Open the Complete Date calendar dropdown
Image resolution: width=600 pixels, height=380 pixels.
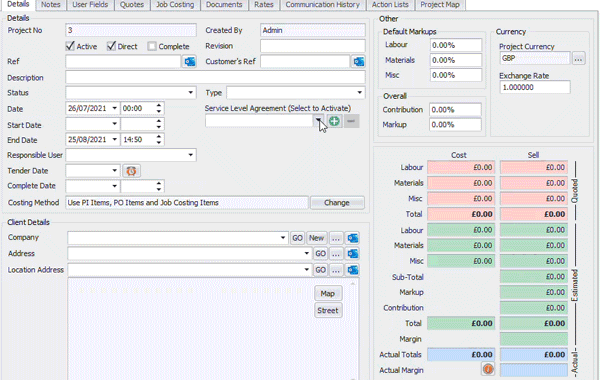tap(114, 186)
